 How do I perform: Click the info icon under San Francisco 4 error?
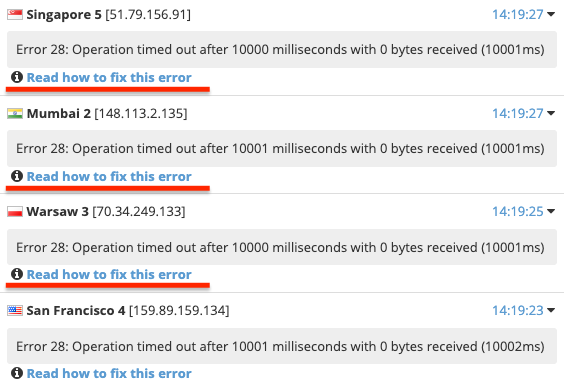[17, 373]
